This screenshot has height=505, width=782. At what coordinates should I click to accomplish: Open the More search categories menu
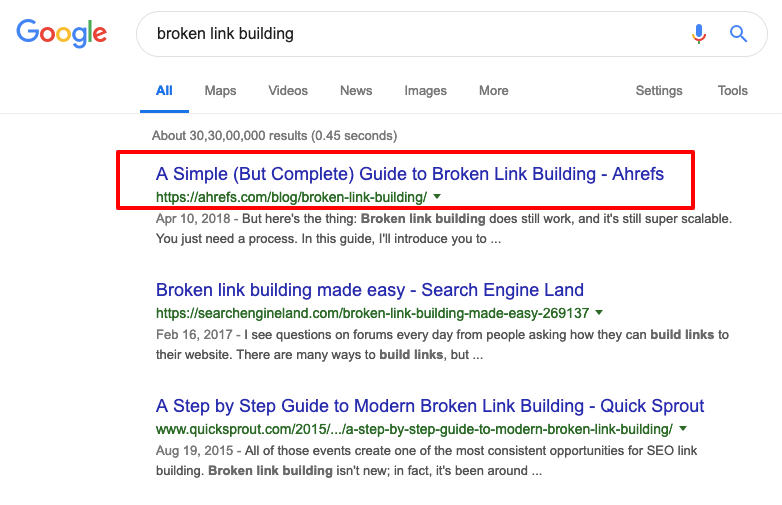(494, 91)
